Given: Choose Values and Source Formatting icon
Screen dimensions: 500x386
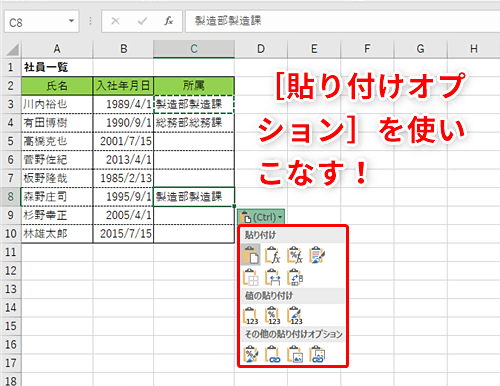Looking at the screenshot, I should (x=295, y=315).
